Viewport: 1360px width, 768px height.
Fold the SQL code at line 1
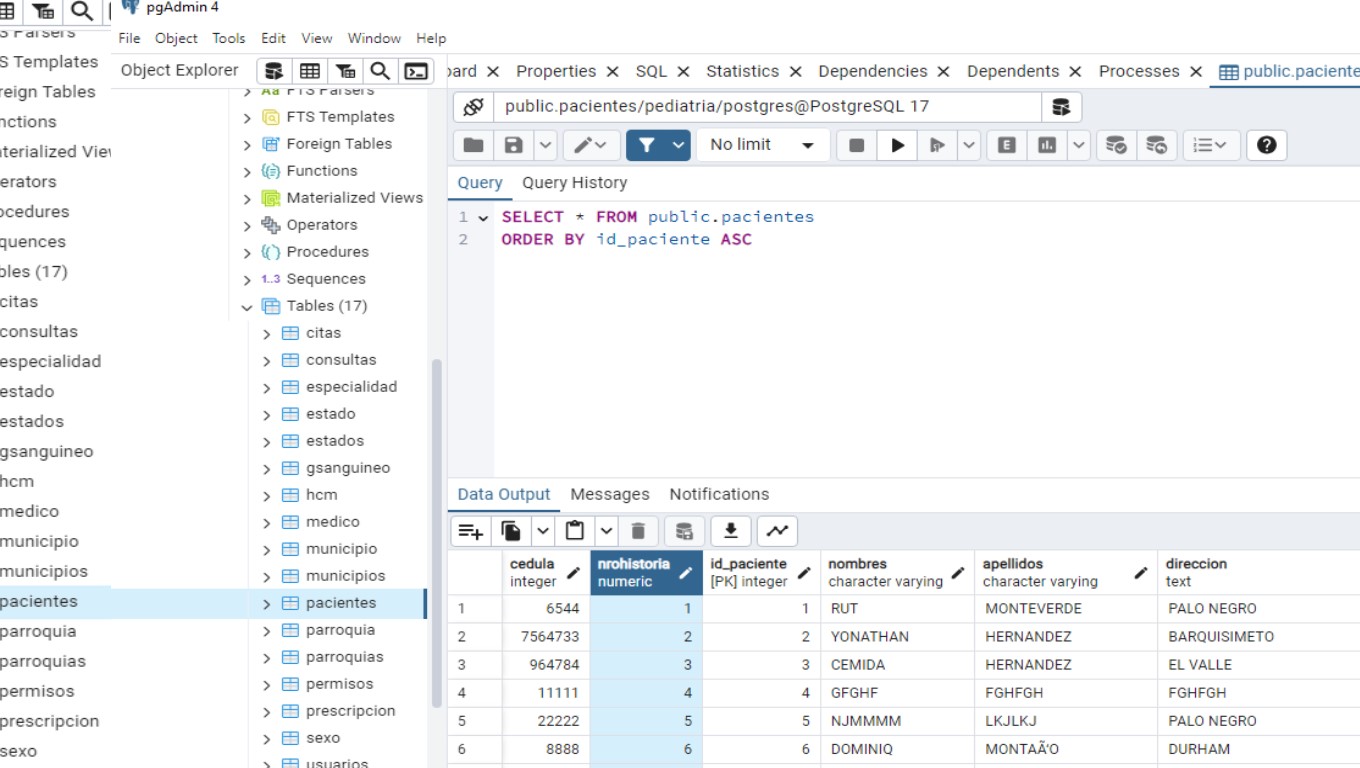coord(483,217)
